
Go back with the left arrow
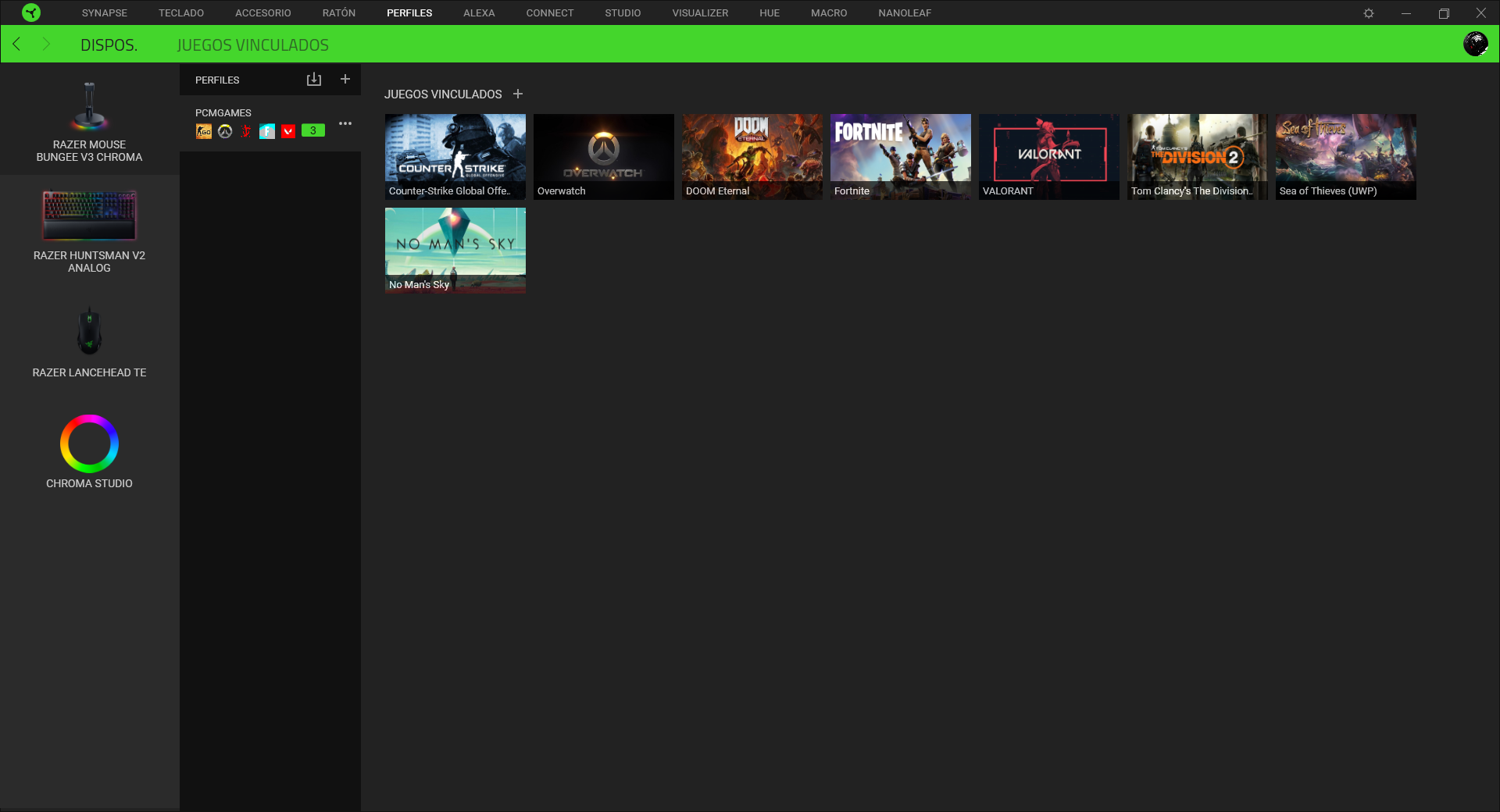(x=16, y=45)
